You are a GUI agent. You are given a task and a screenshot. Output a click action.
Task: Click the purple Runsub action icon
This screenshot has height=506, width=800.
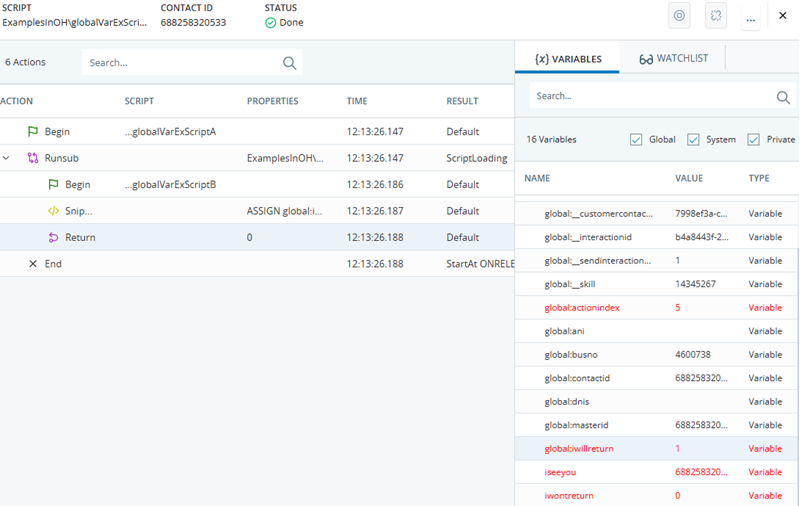(33, 158)
